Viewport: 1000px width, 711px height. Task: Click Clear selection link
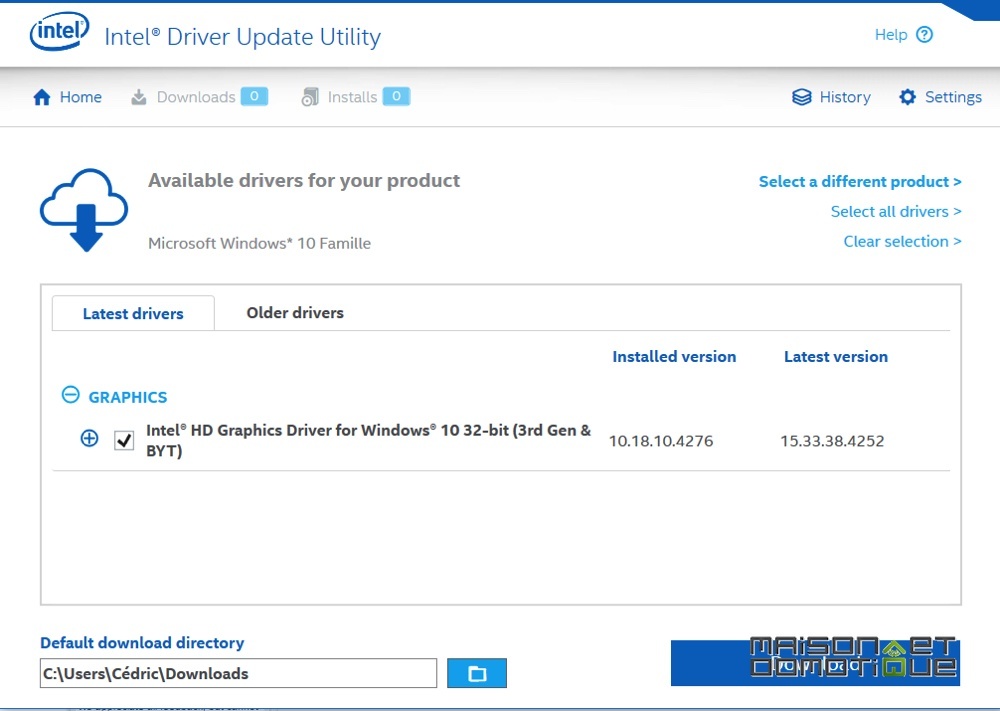tap(902, 242)
